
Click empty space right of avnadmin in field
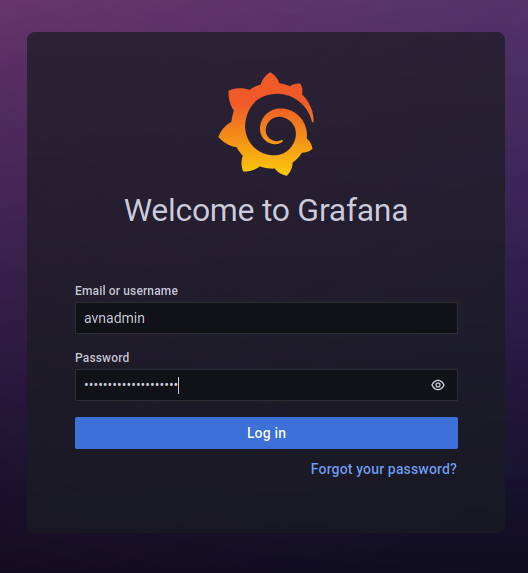300,318
